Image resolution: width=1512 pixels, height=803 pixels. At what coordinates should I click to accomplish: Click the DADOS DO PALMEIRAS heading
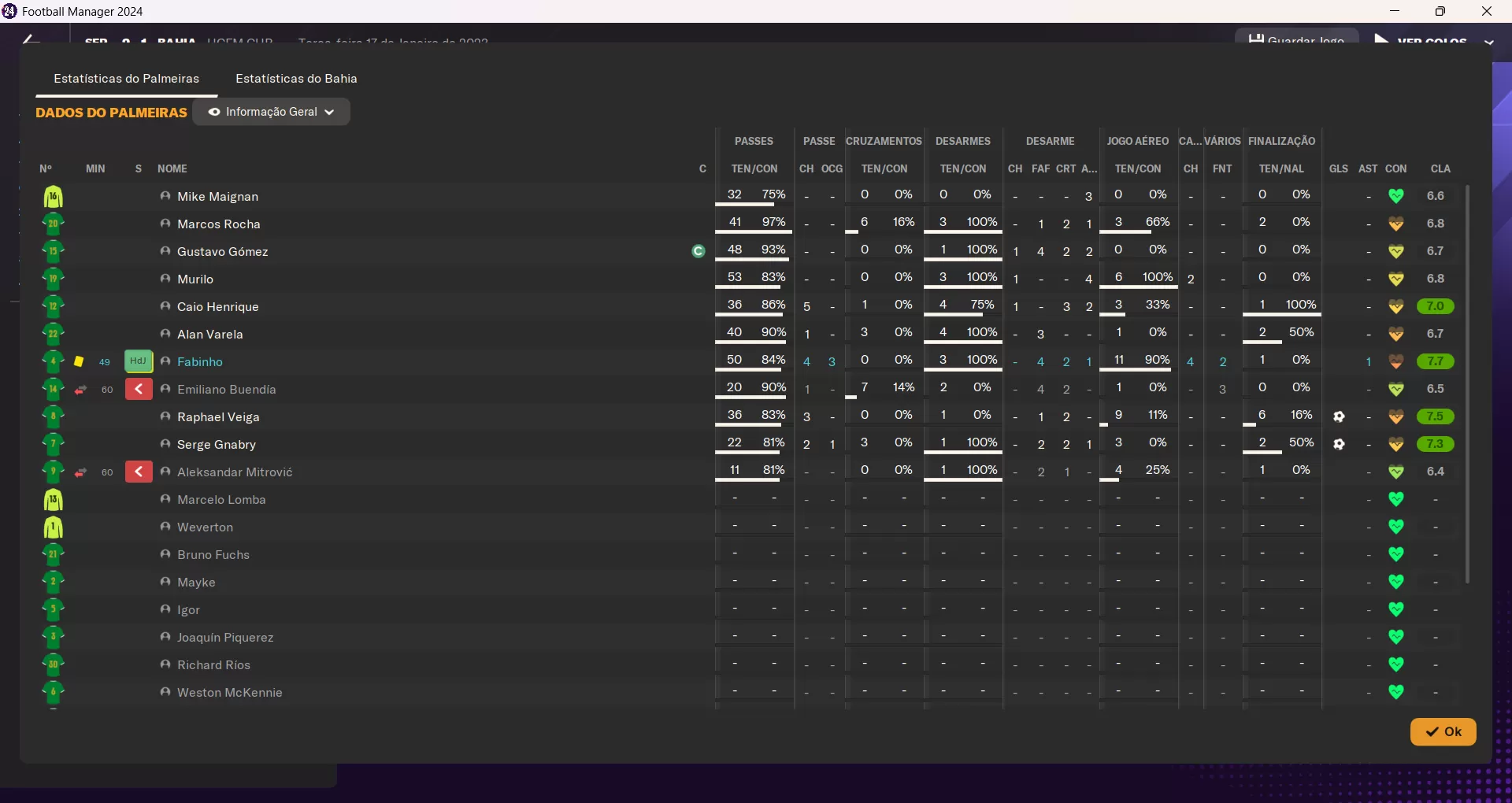click(111, 113)
